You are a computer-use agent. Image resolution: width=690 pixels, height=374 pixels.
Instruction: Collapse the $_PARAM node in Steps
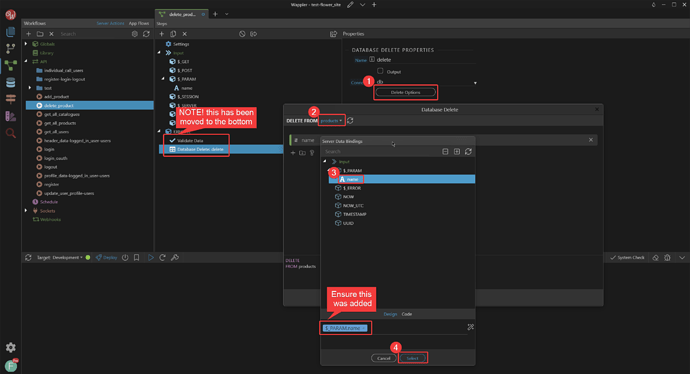(x=163, y=79)
